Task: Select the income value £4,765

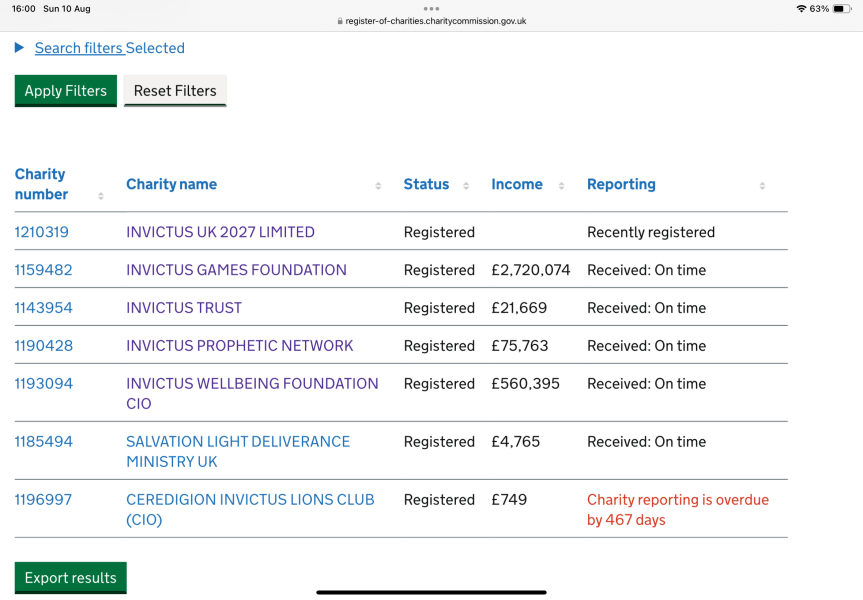Action: coord(516,441)
